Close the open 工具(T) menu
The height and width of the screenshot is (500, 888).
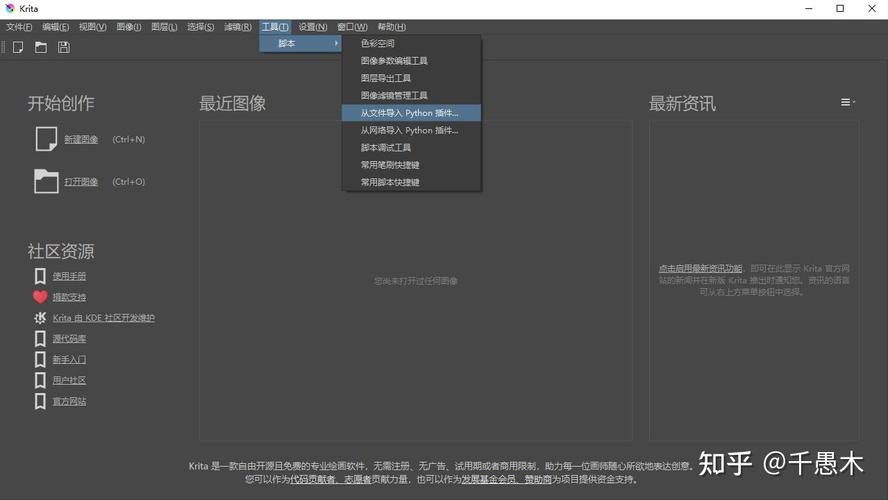click(275, 27)
